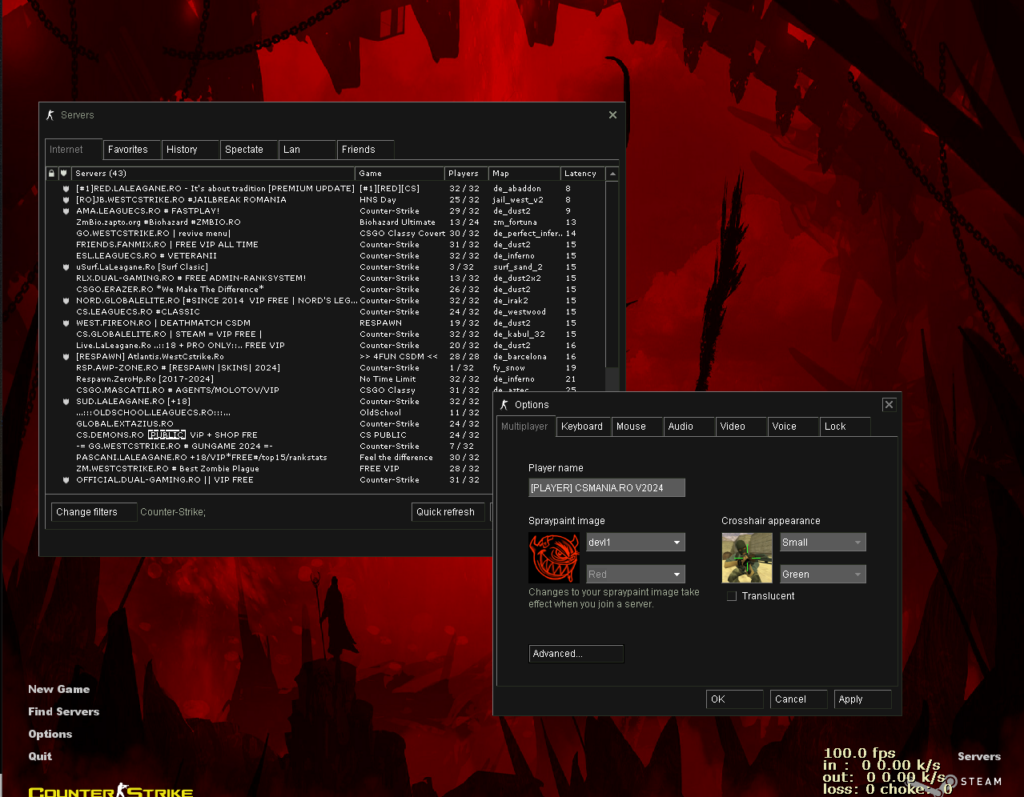Image resolution: width=1024 pixels, height=797 pixels.
Task: Click the CS icon on the Servers title bar
Action: point(50,115)
